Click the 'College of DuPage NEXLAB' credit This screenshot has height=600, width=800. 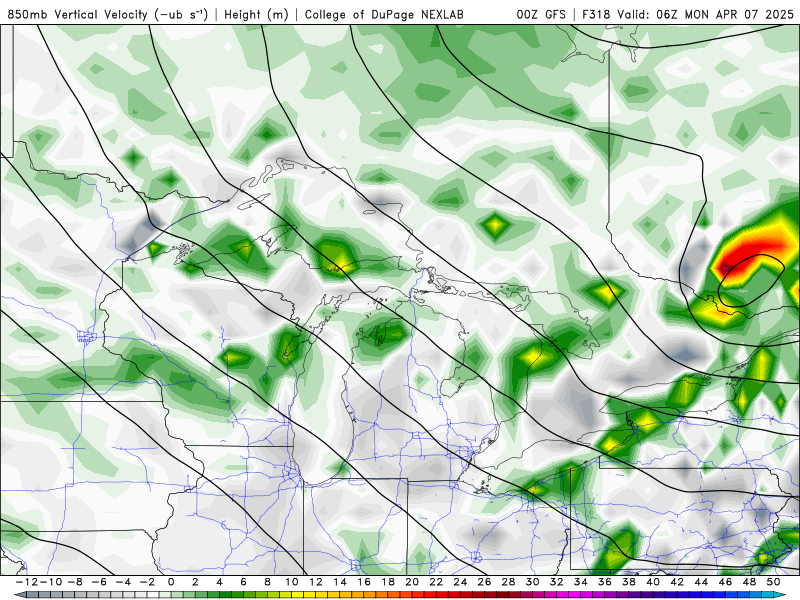[384, 14]
